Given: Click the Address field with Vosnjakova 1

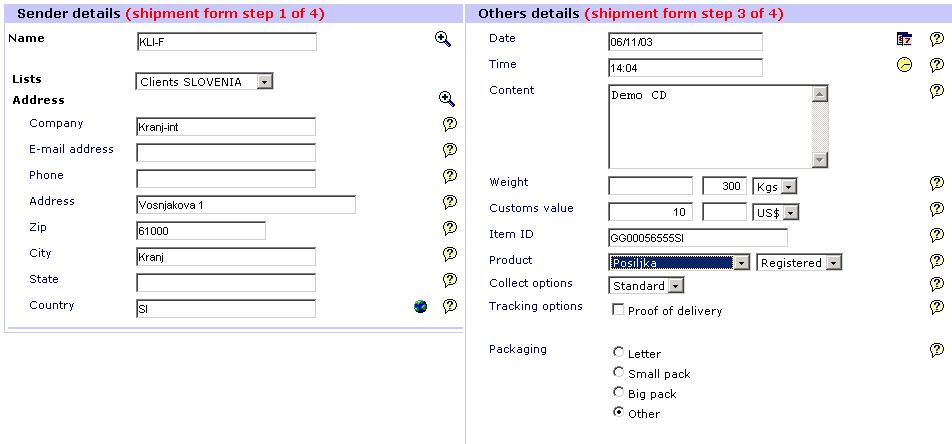Looking at the screenshot, I should pos(246,205).
